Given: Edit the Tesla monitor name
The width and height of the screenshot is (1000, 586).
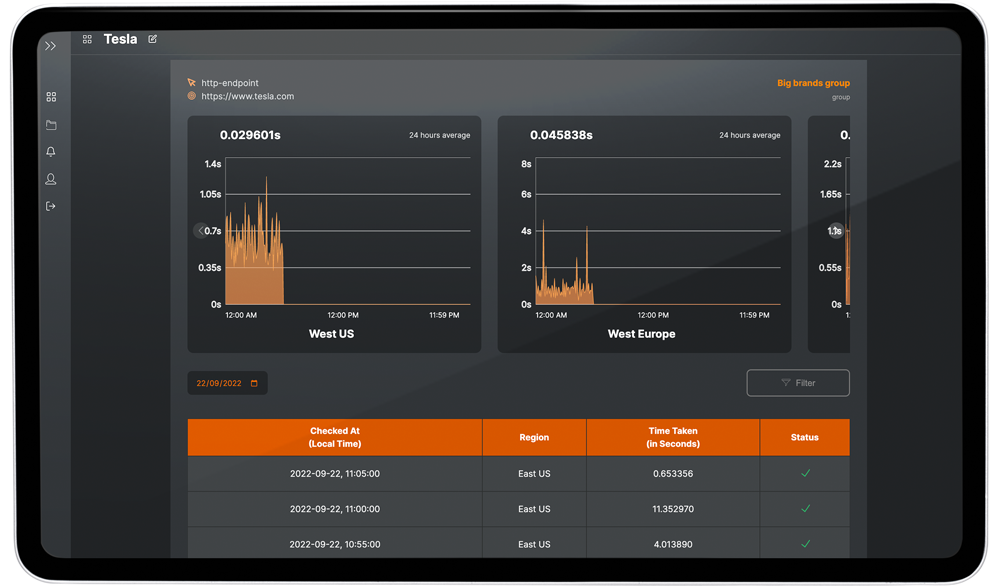Looking at the screenshot, I should click(152, 39).
